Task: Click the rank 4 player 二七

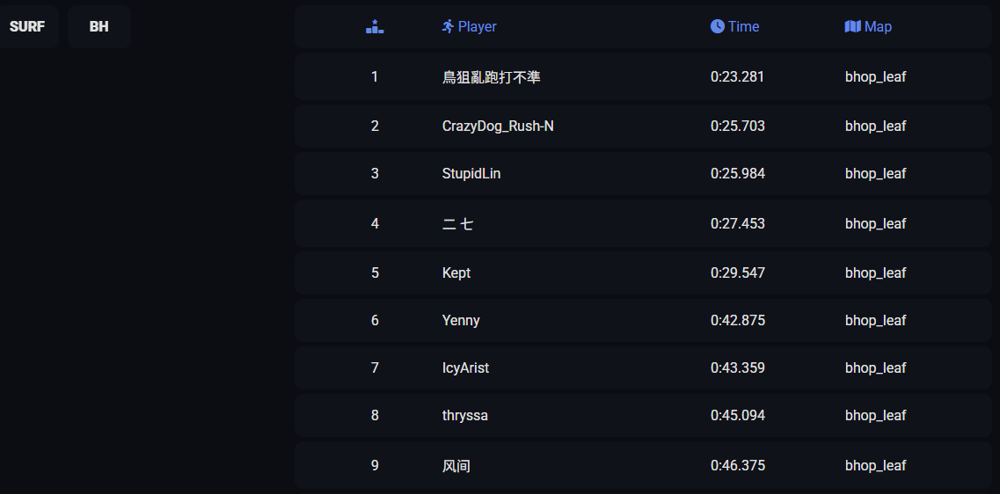Action: (457, 224)
